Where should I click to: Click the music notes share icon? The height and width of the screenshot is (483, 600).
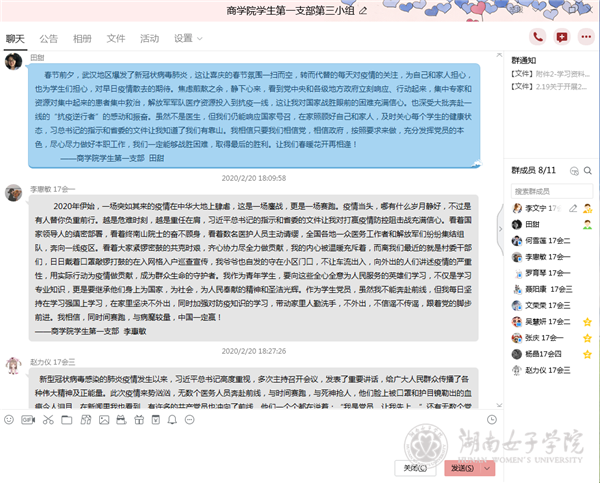(x=86, y=419)
